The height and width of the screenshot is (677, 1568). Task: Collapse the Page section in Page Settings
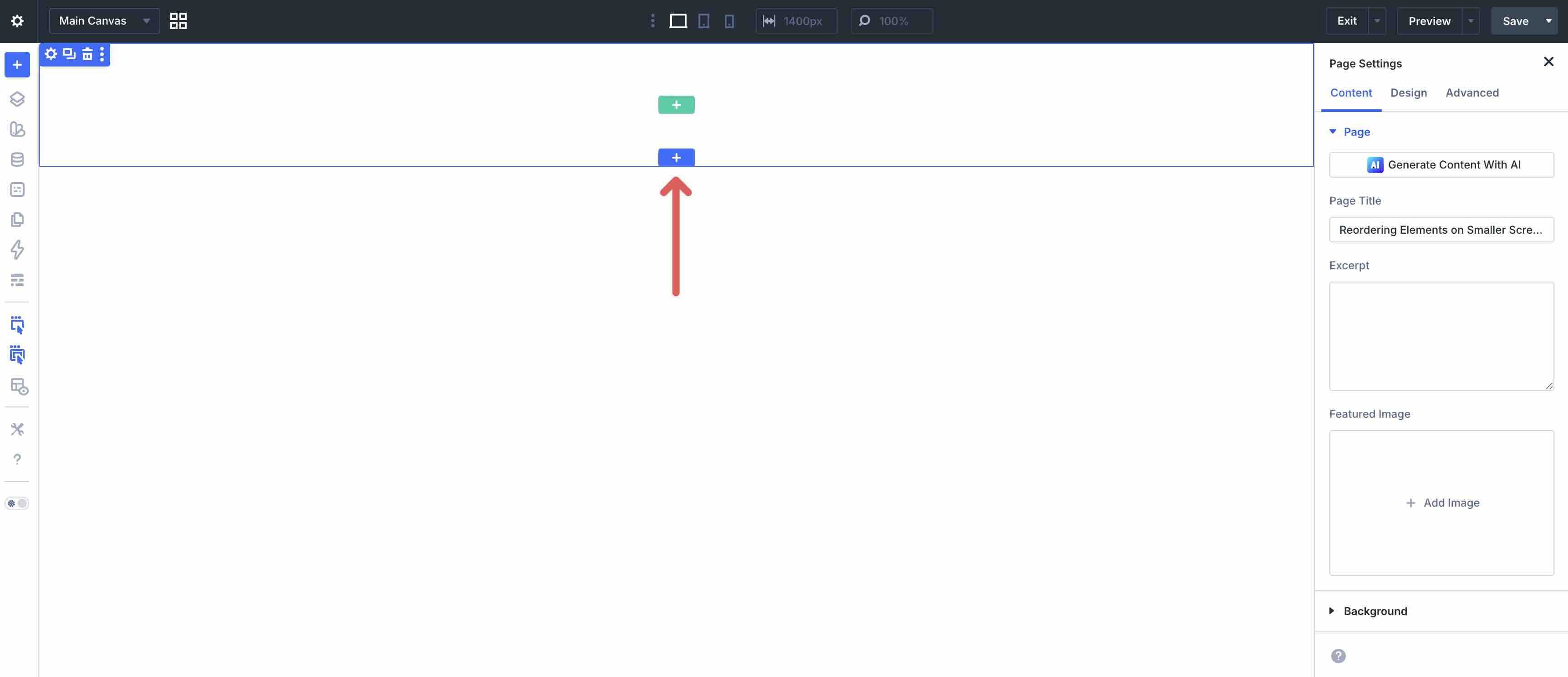(1357, 132)
